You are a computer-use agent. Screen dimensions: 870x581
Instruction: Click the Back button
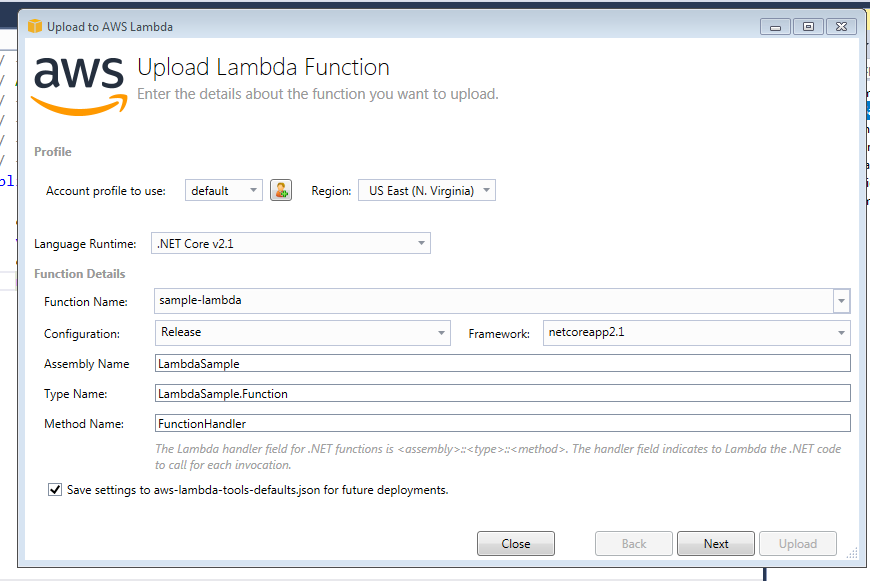coord(633,543)
